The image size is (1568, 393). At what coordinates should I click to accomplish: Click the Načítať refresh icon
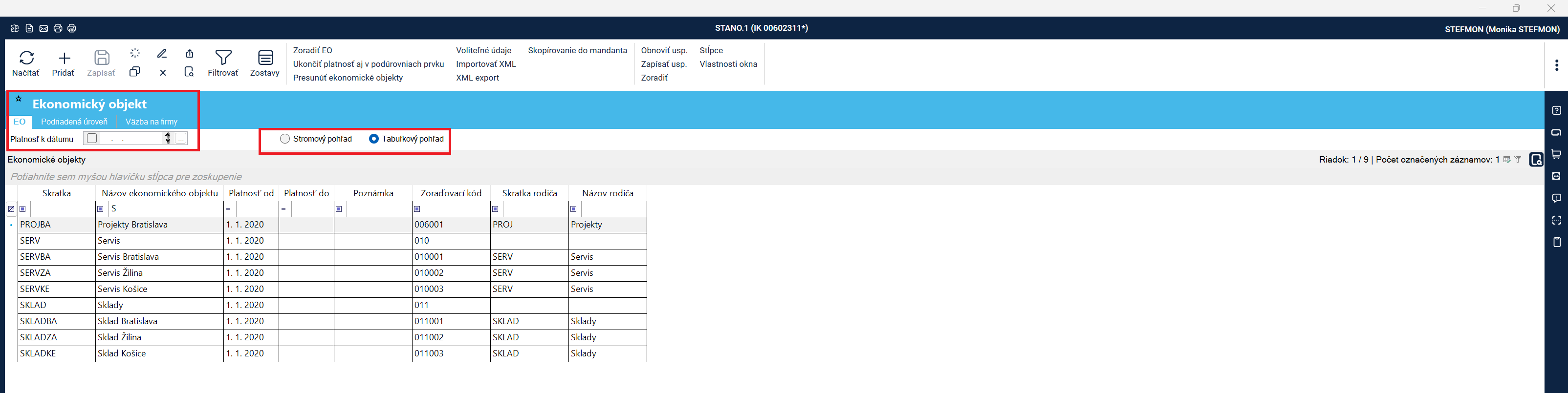click(26, 58)
